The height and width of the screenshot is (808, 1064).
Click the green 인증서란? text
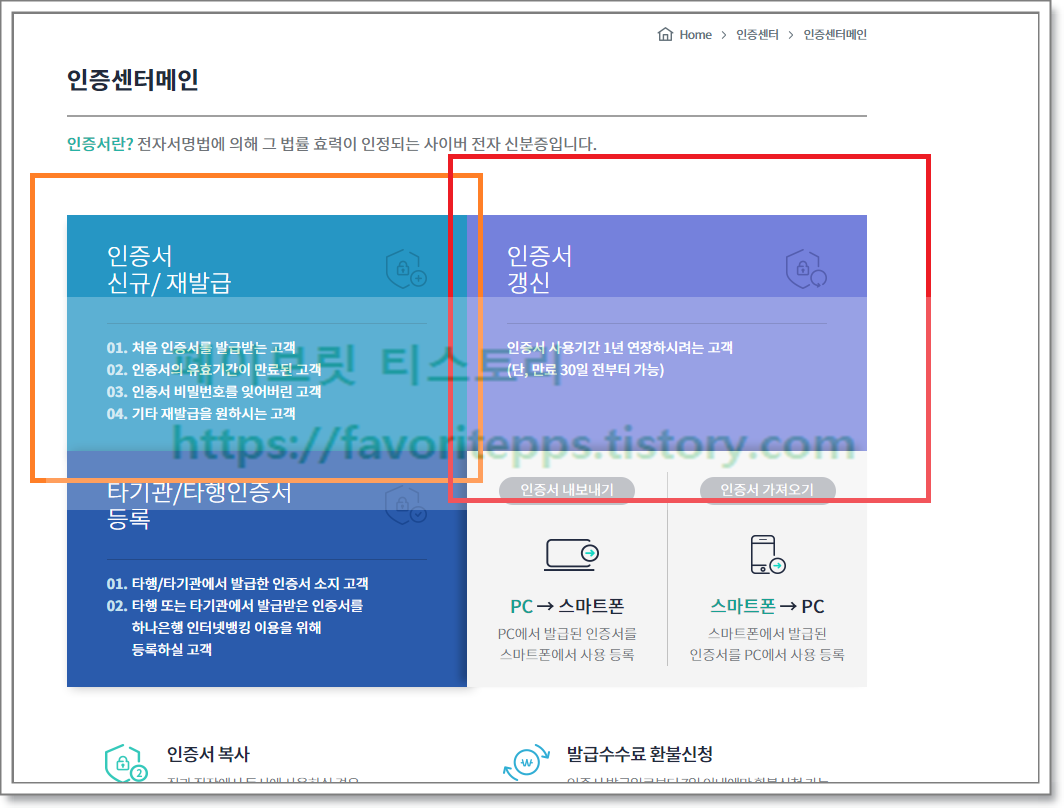(100, 144)
